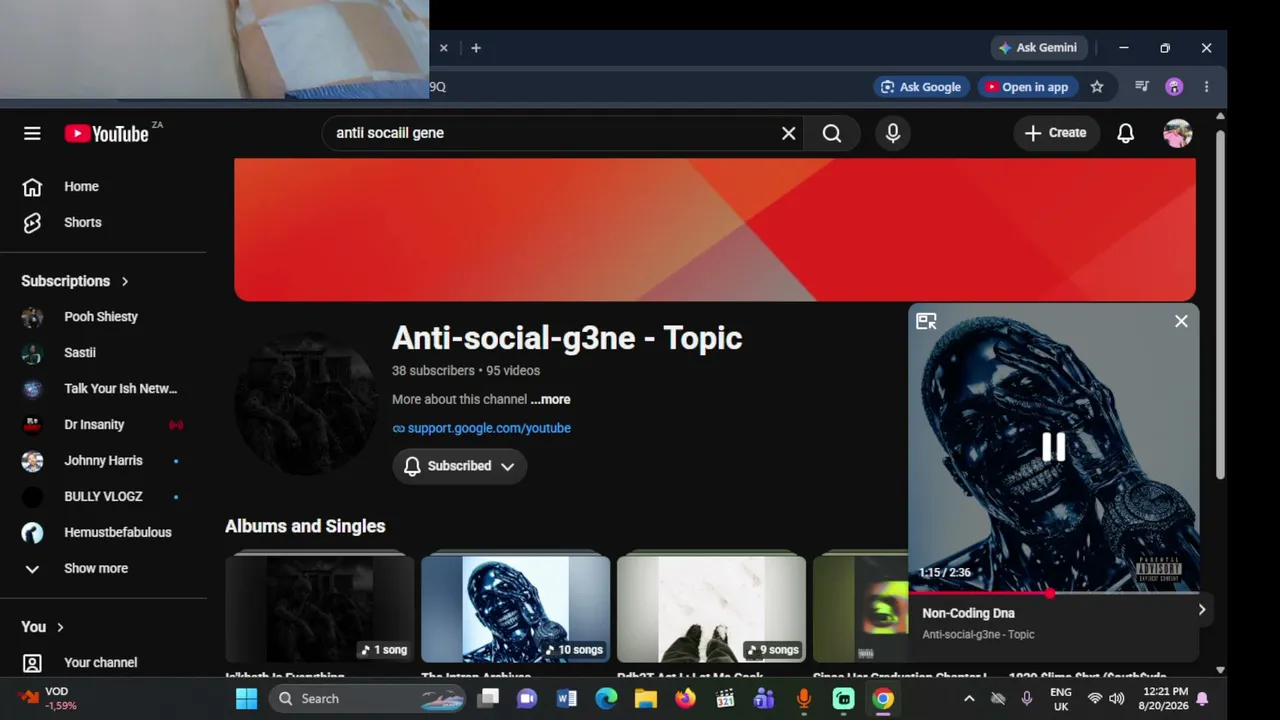Click Ask Google in the address bar
1280x720 pixels.
tap(919, 87)
